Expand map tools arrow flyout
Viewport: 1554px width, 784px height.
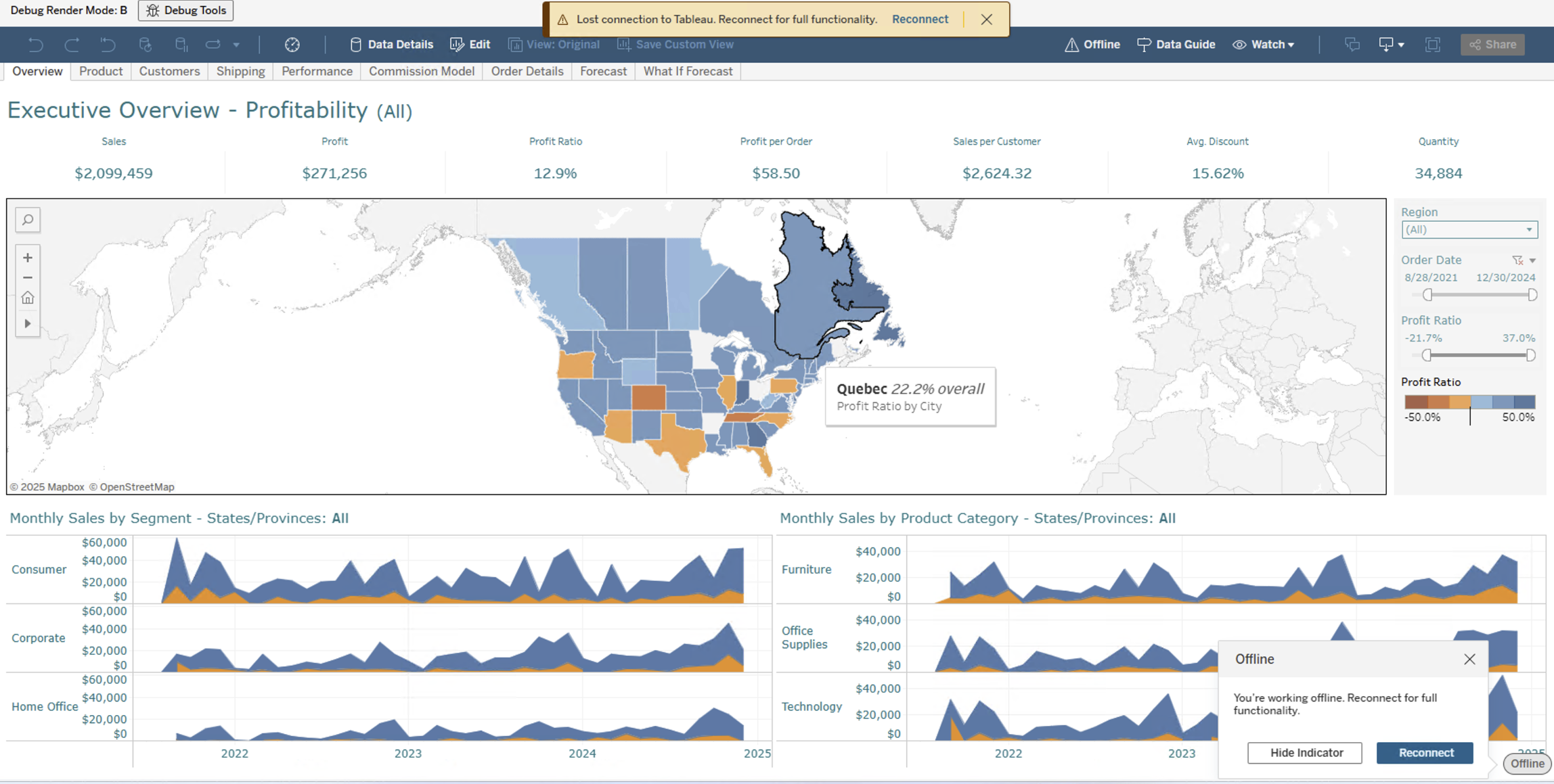pos(28,323)
